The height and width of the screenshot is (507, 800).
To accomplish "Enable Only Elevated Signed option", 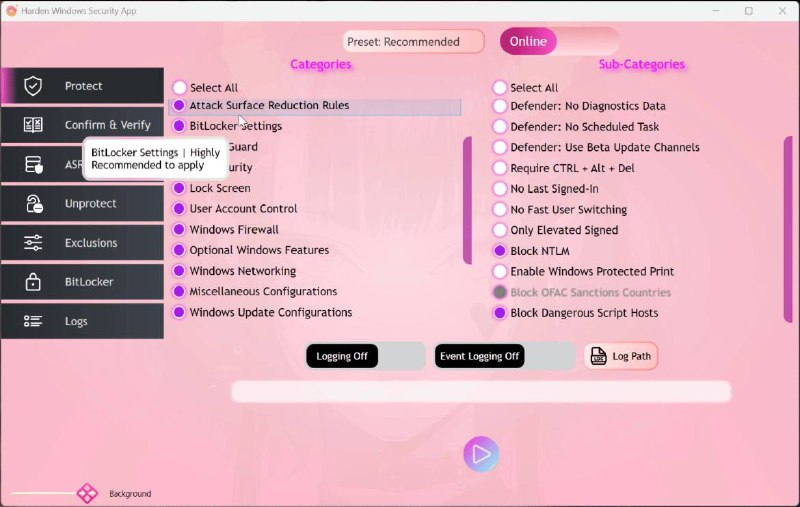I will 500,230.
